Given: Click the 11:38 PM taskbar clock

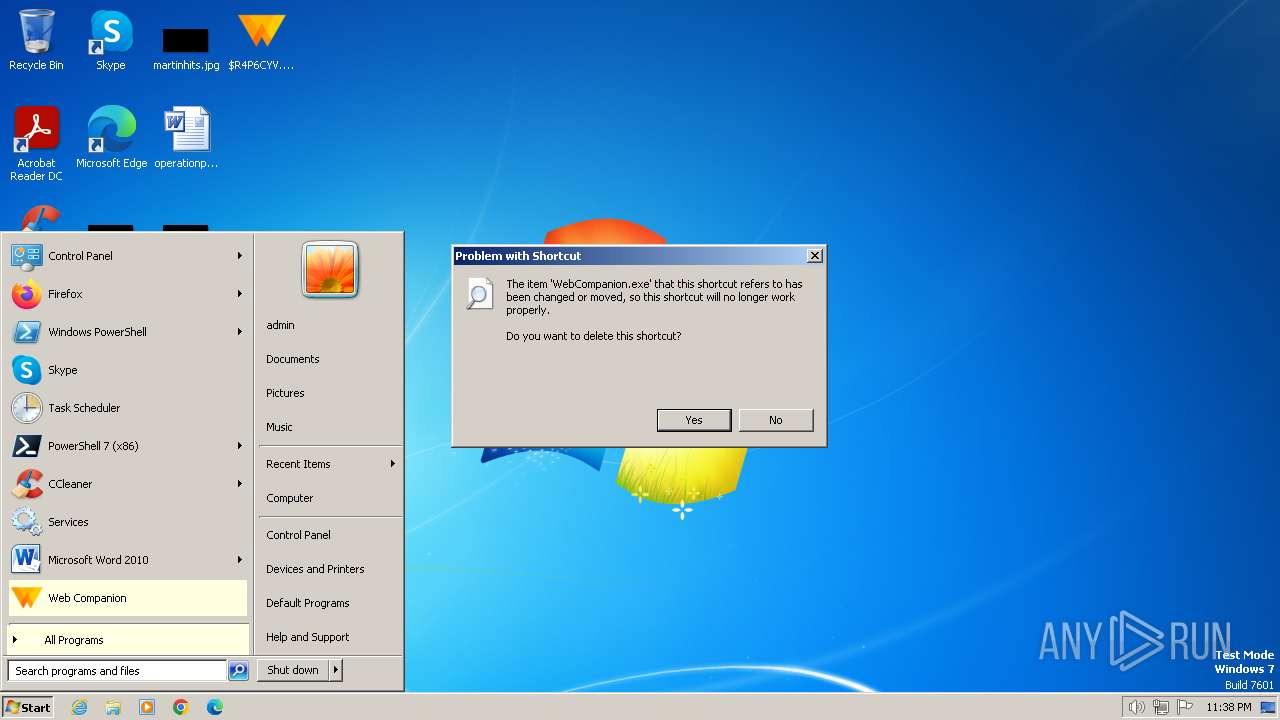Looking at the screenshot, I should [x=1229, y=707].
